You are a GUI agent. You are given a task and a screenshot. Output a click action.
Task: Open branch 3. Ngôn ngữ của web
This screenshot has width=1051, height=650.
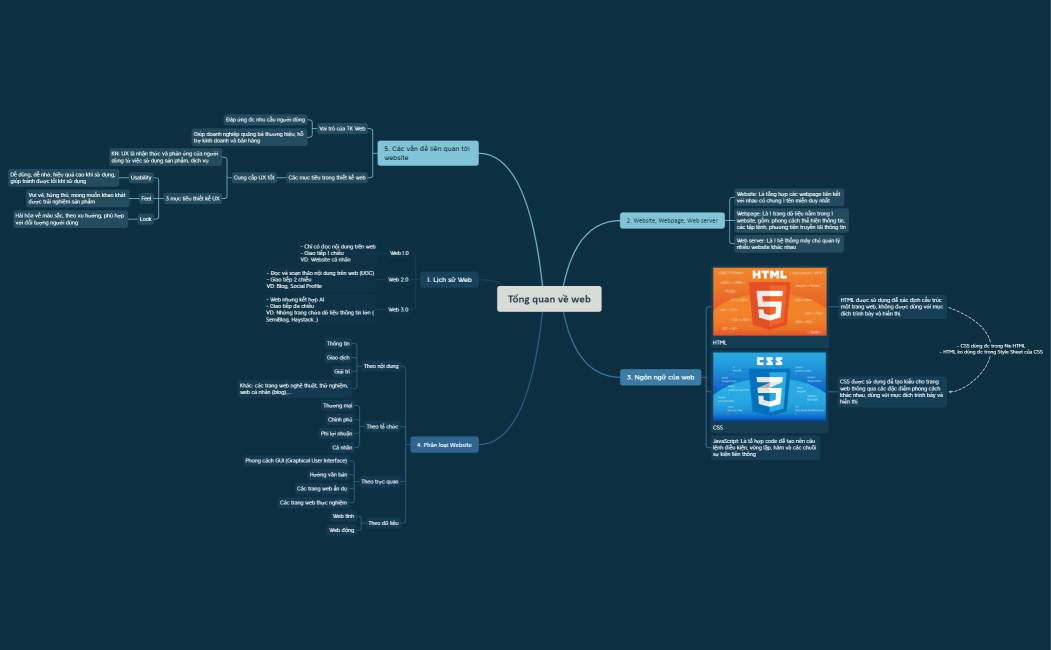(659, 377)
